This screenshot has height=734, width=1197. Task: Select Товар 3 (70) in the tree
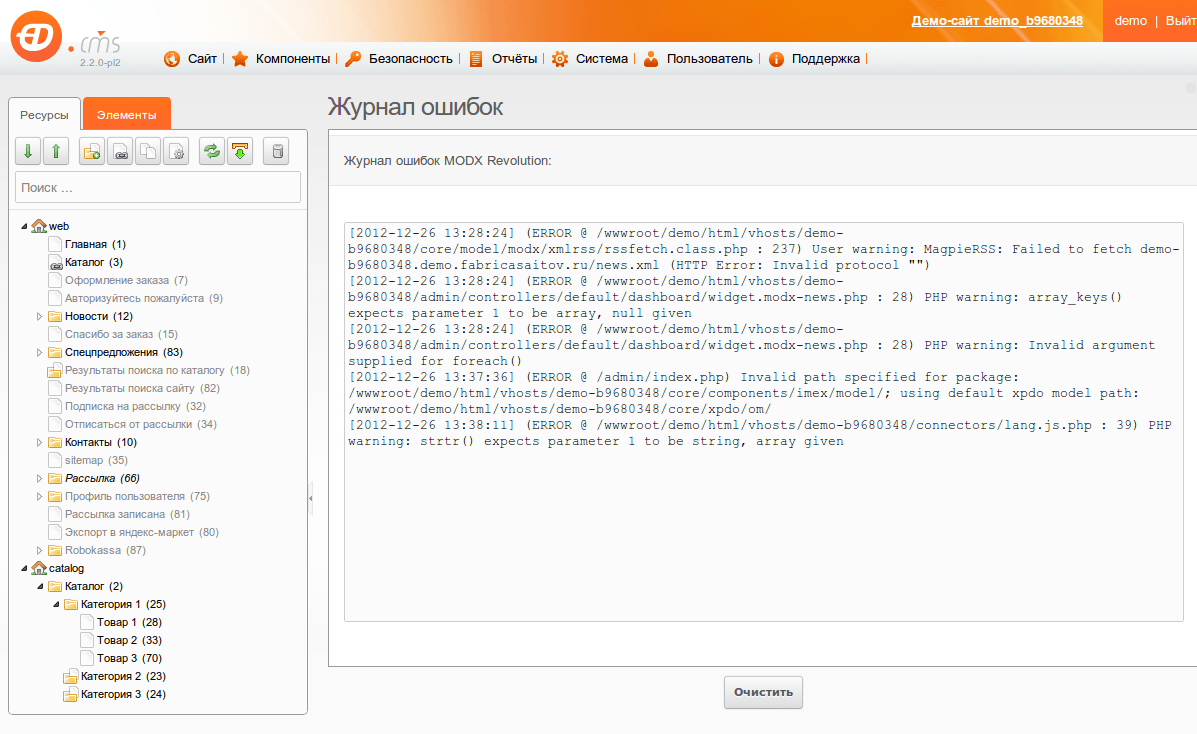tap(129, 658)
